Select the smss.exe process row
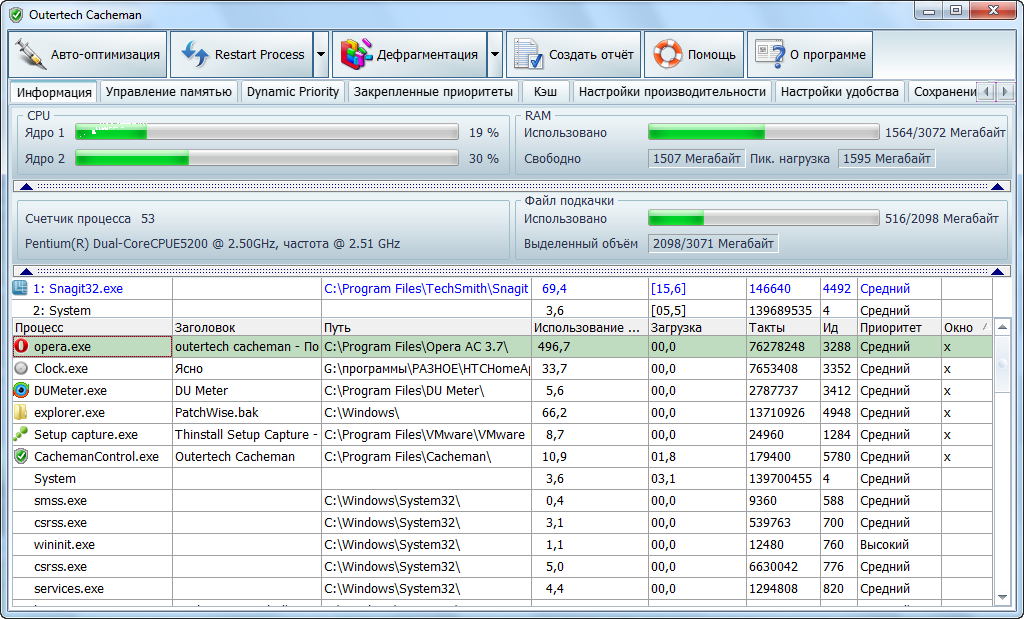 502,501
